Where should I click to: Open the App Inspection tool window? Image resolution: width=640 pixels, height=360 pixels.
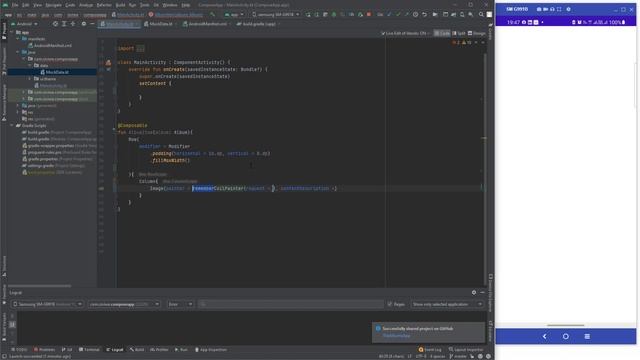(211, 350)
